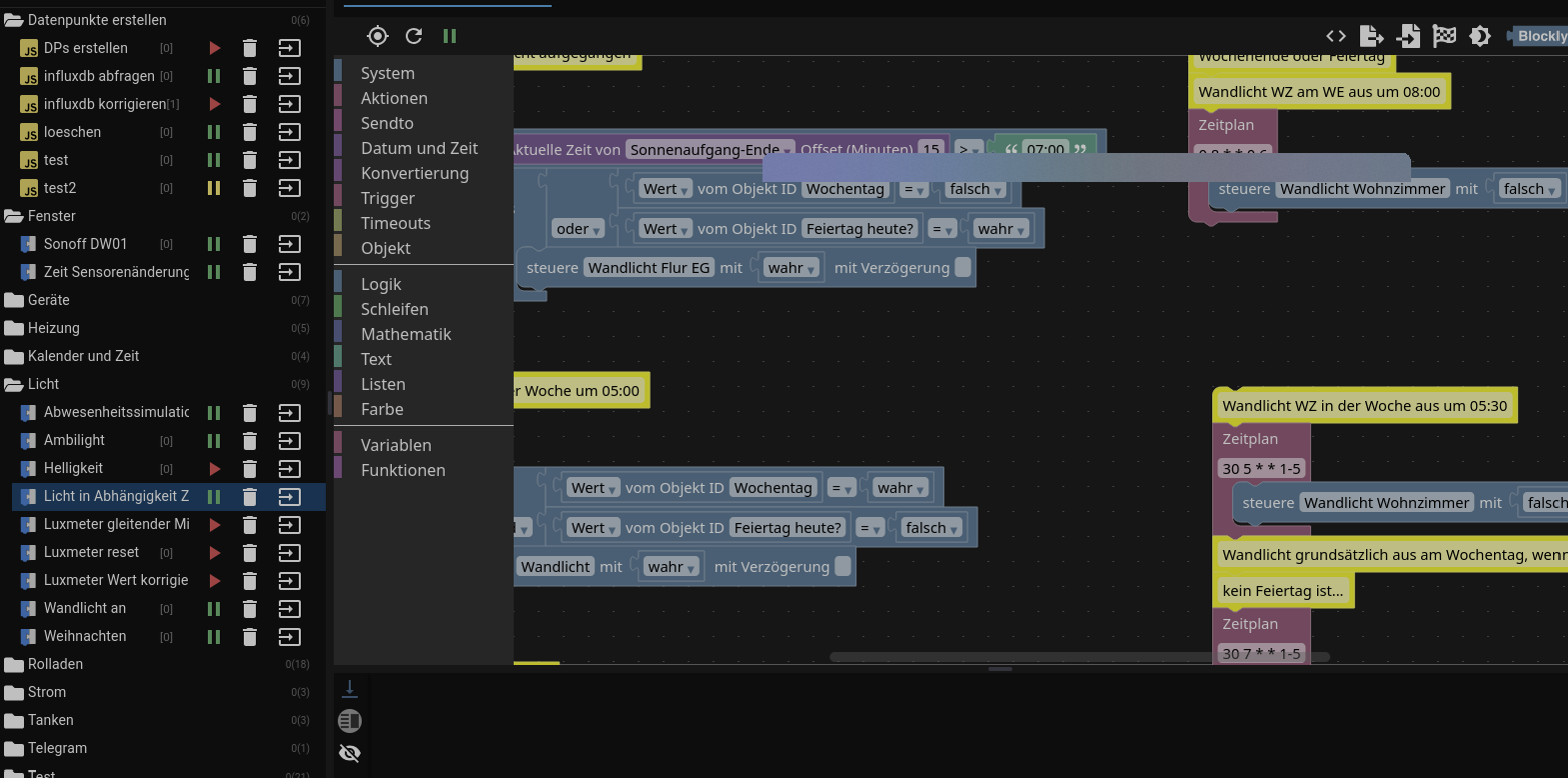Delete the "Sonoff DW01" script

(x=250, y=244)
